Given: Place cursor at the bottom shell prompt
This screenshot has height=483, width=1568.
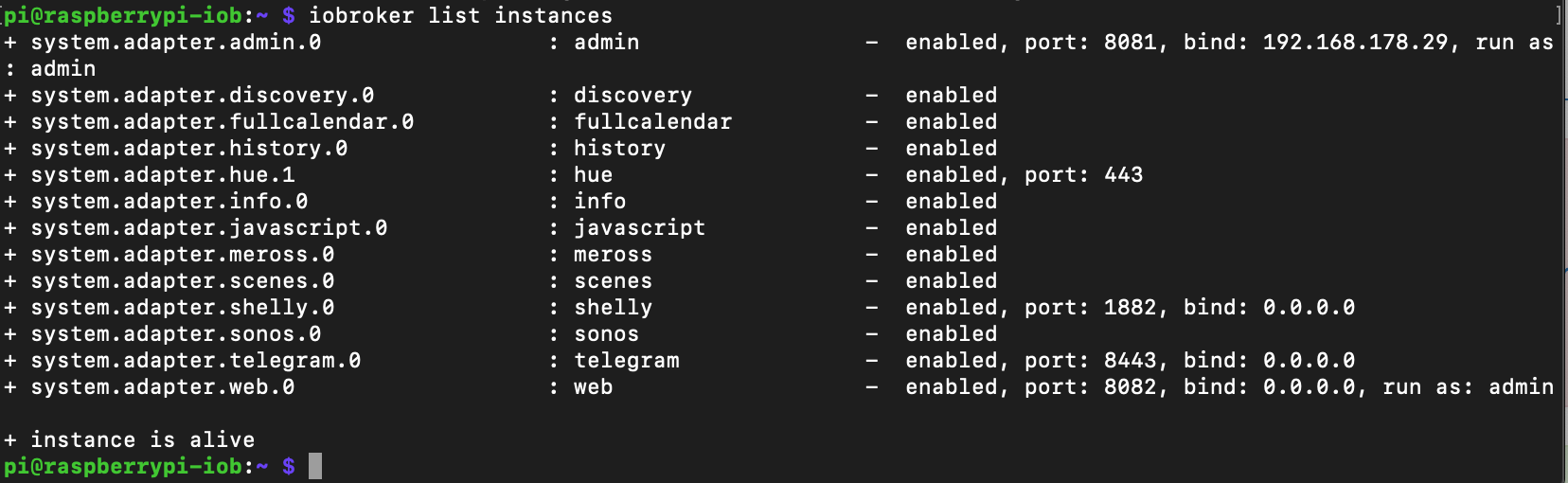Looking at the screenshot, I should click(315, 466).
